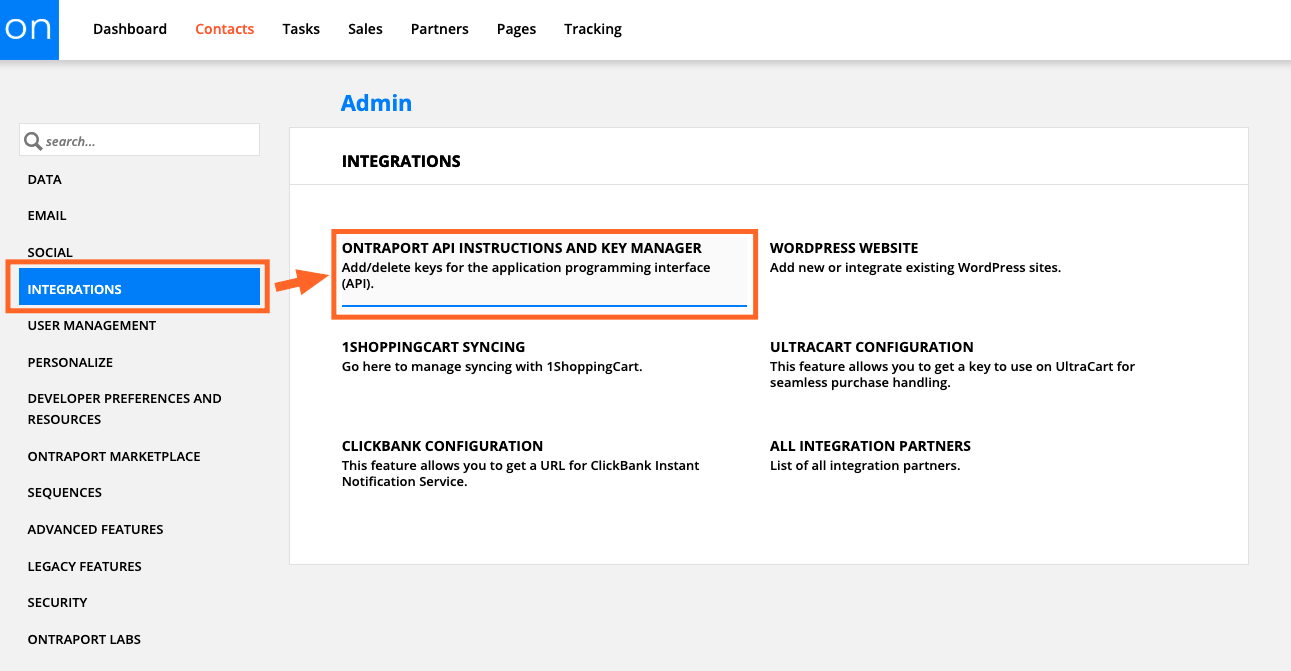Screen dimensions: 1291x671
Task: Open Ontraport Labs sidebar item
Action: [x=84, y=639]
